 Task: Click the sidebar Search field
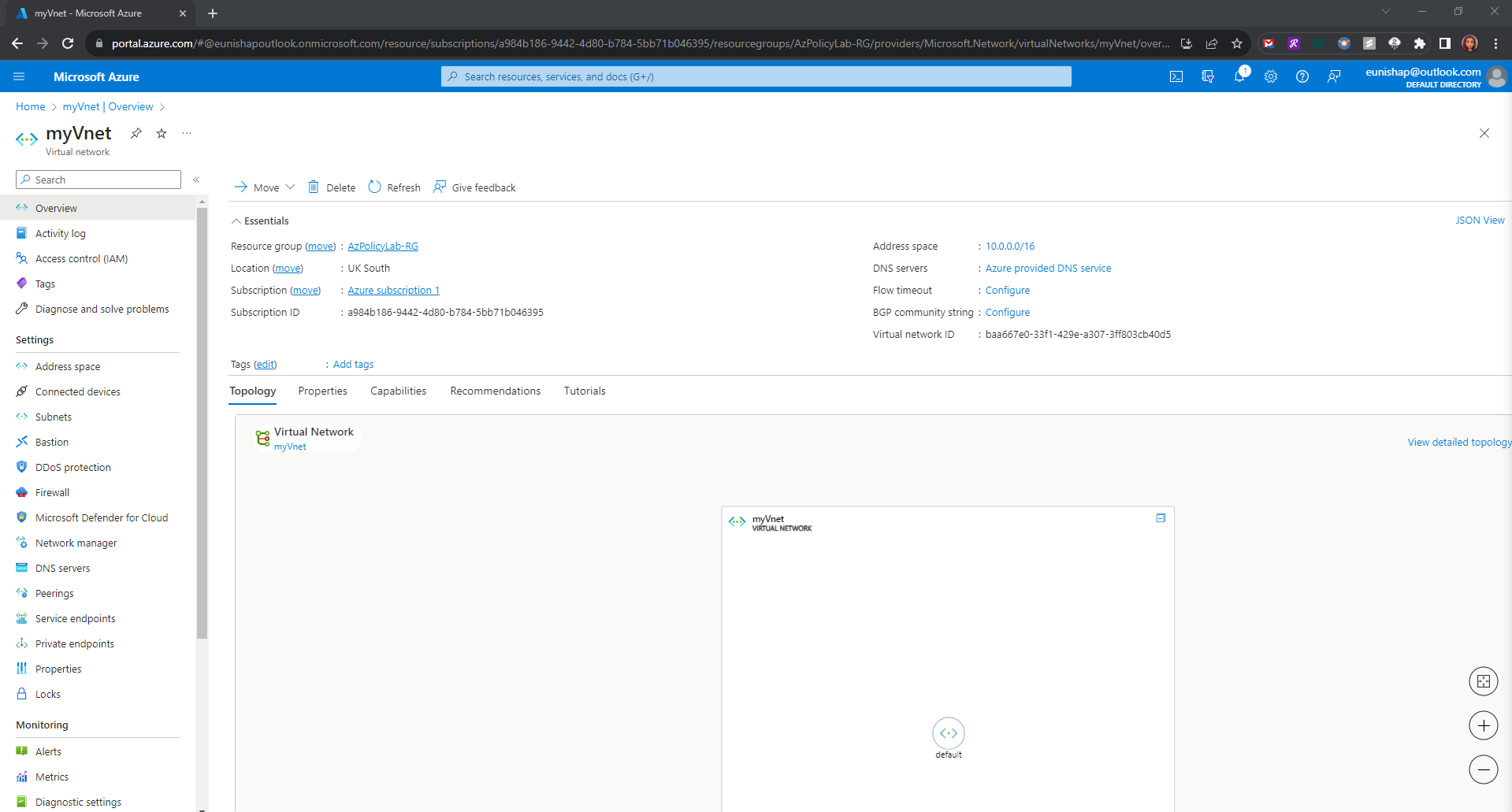coord(98,180)
